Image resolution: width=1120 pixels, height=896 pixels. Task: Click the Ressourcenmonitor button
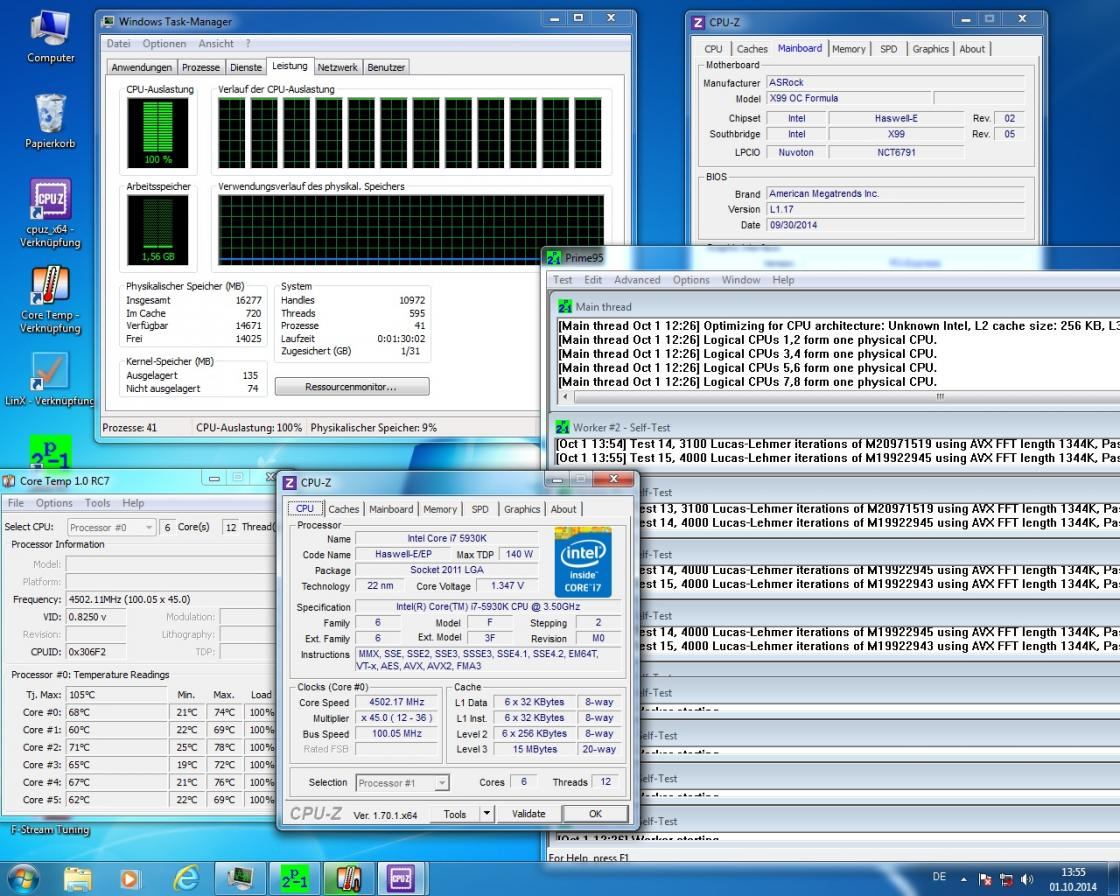[x=352, y=387]
